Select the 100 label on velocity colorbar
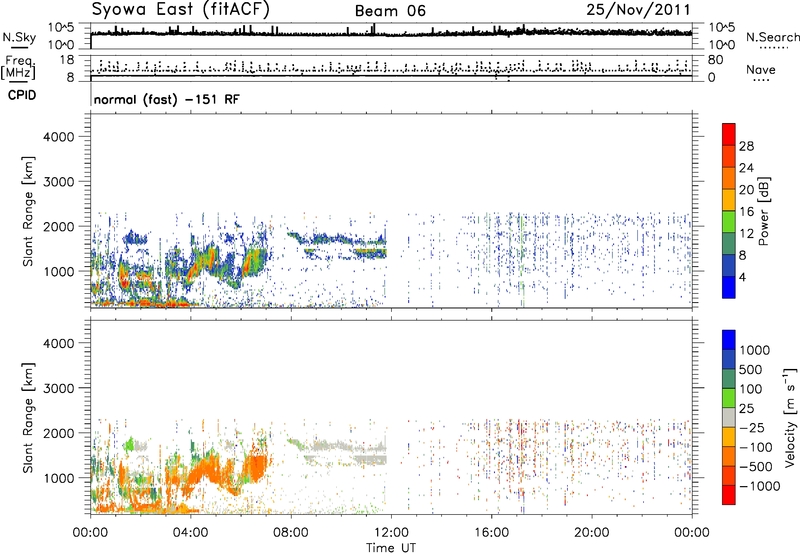800x554 pixels. pos(750,389)
